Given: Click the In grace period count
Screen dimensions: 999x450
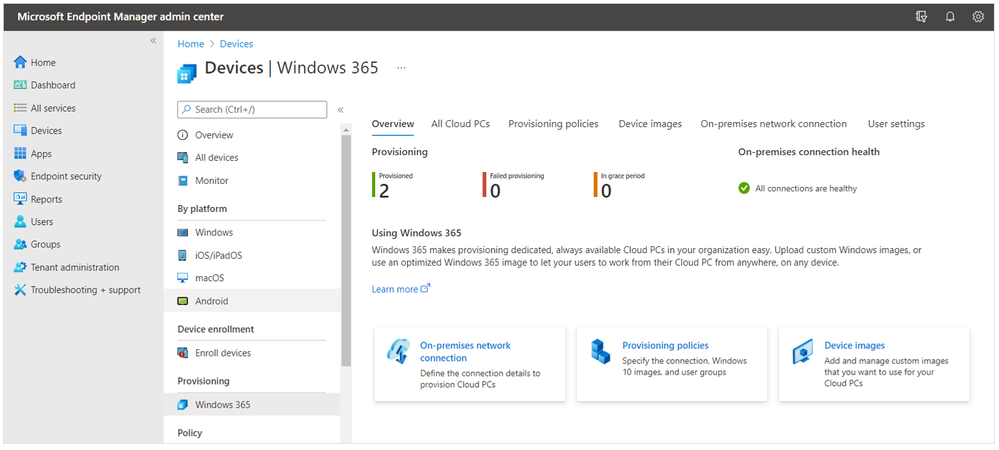Looking at the screenshot, I should [606, 191].
